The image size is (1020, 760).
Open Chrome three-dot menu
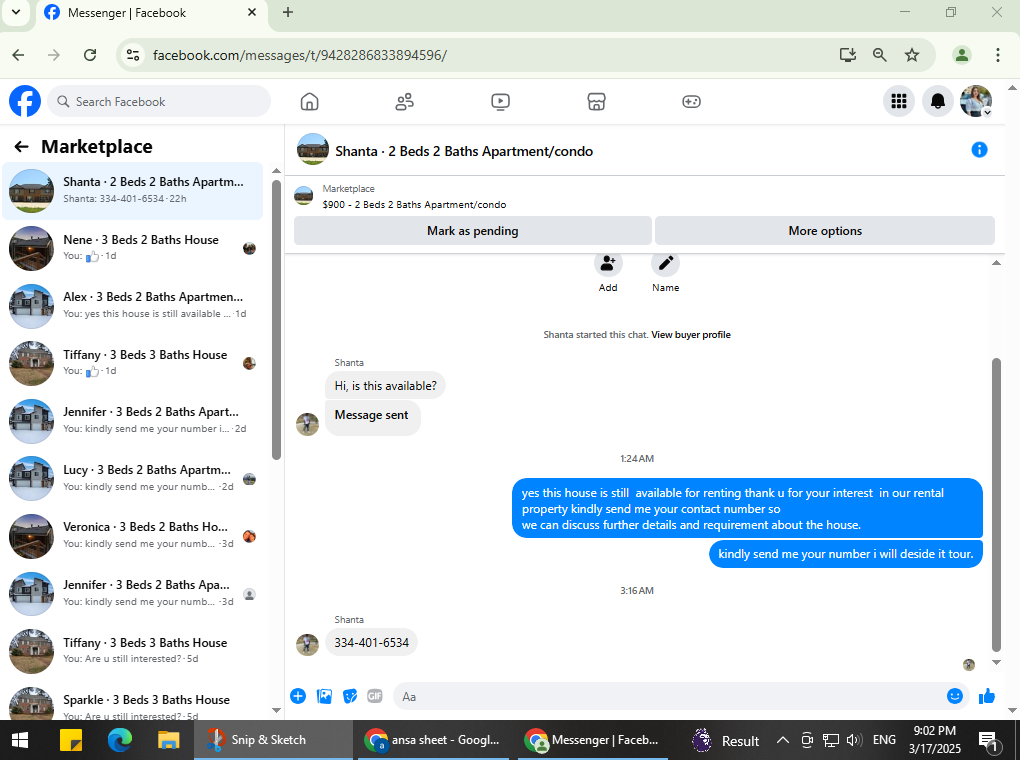pos(997,55)
